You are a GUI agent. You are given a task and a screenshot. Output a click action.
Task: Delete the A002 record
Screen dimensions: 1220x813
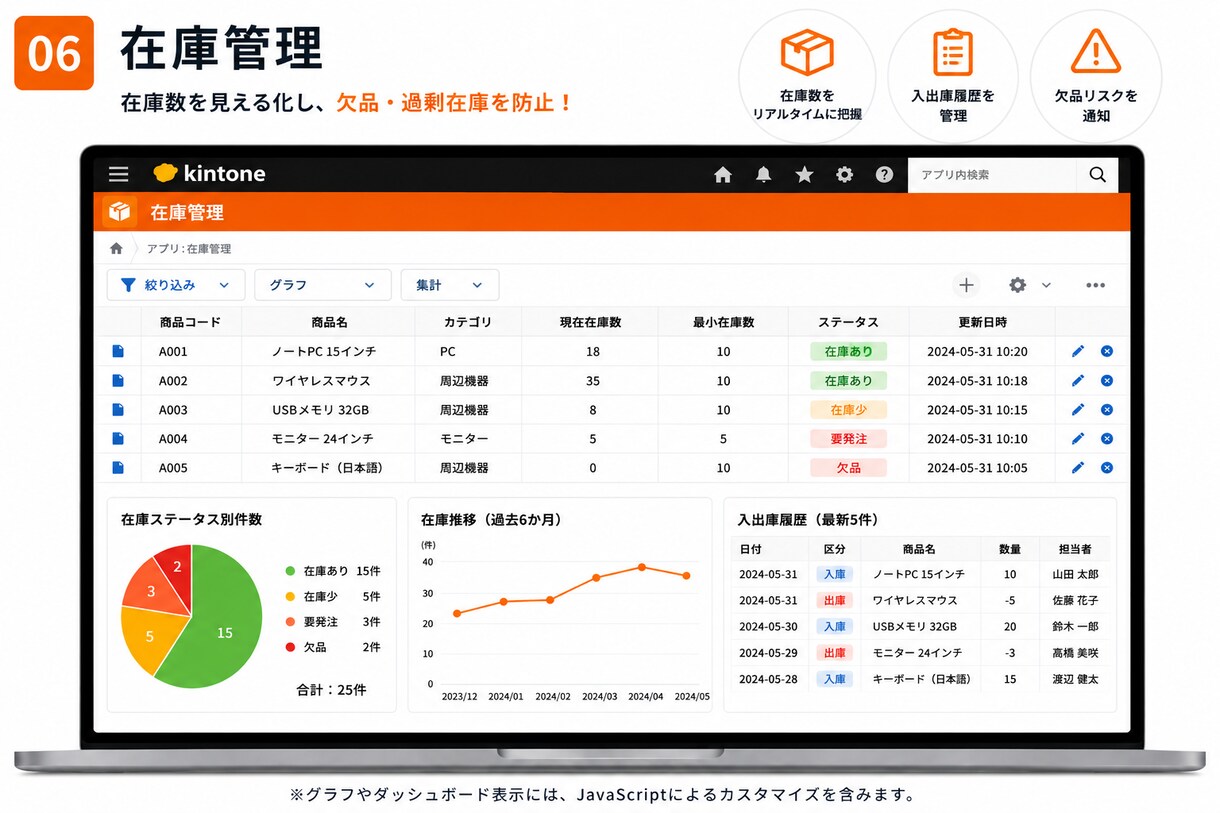pos(1107,380)
